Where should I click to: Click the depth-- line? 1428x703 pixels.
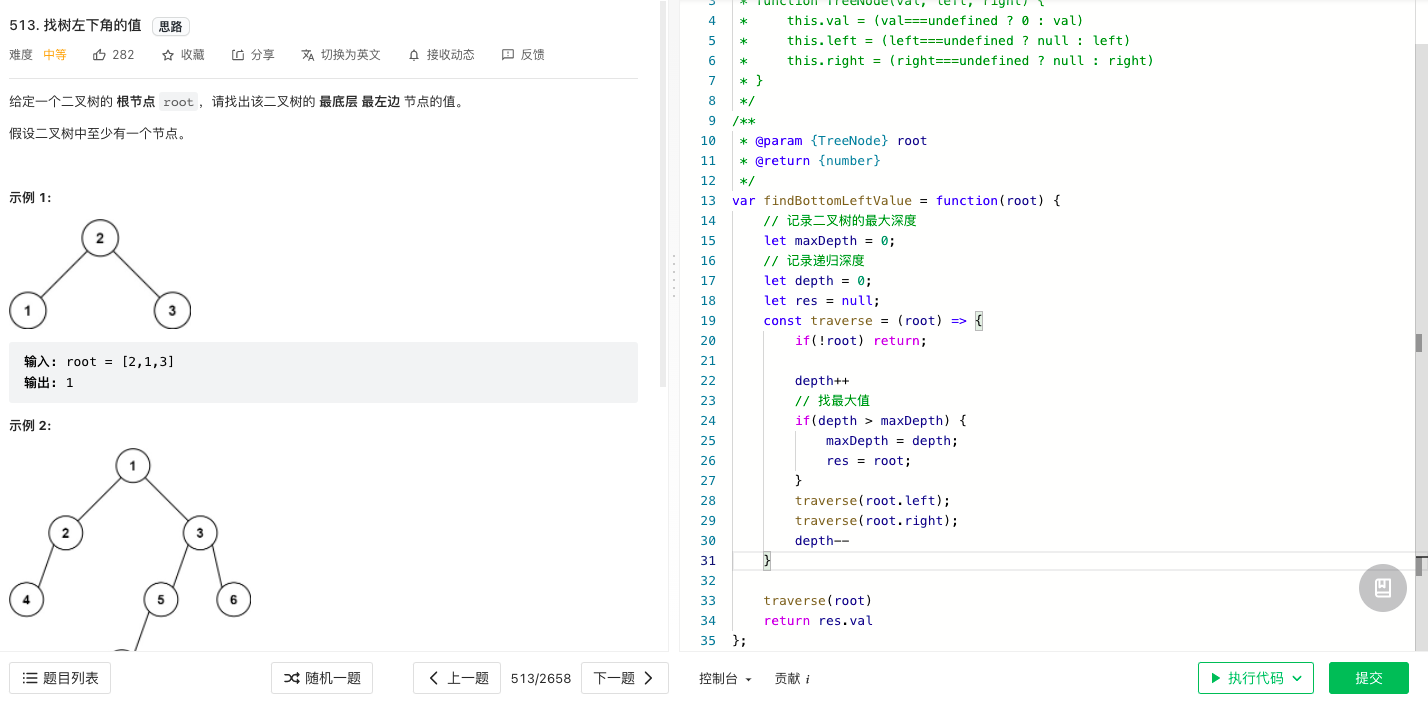click(822, 540)
